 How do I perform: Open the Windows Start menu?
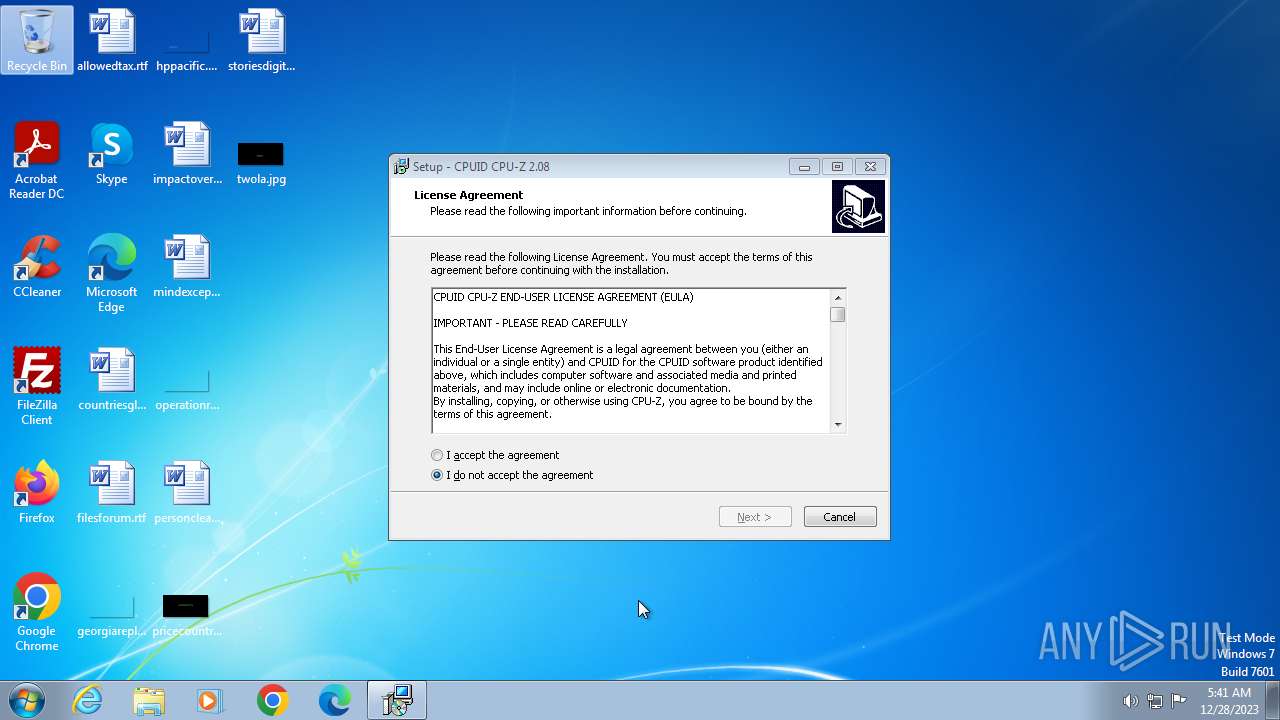[x=27, y=701]
